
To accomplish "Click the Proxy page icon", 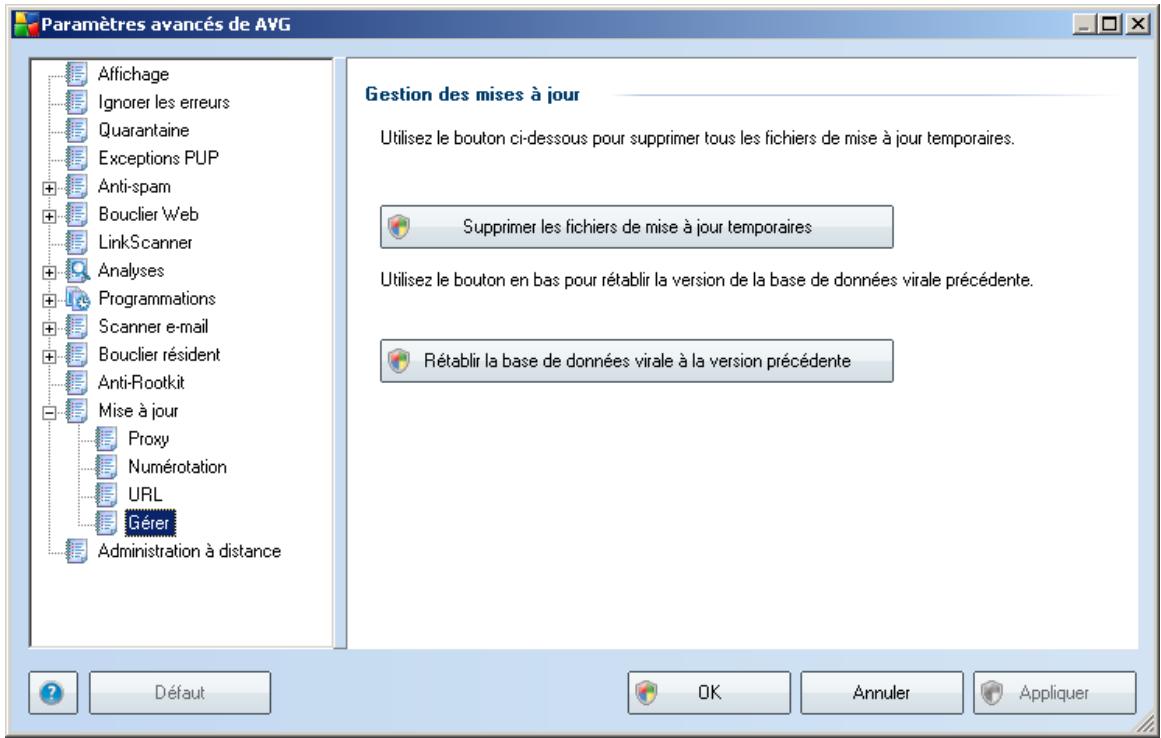I will [107, 439].
